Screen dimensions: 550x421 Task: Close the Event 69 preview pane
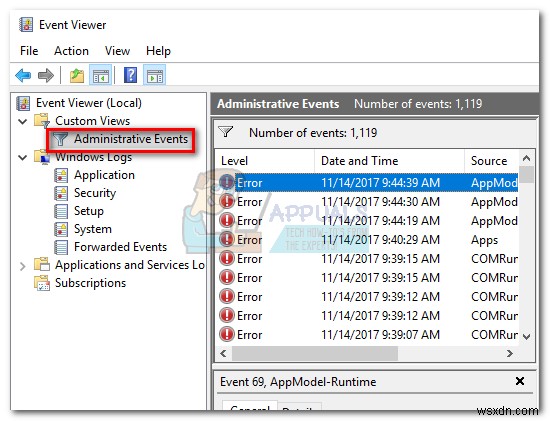(x=520, y=381)
